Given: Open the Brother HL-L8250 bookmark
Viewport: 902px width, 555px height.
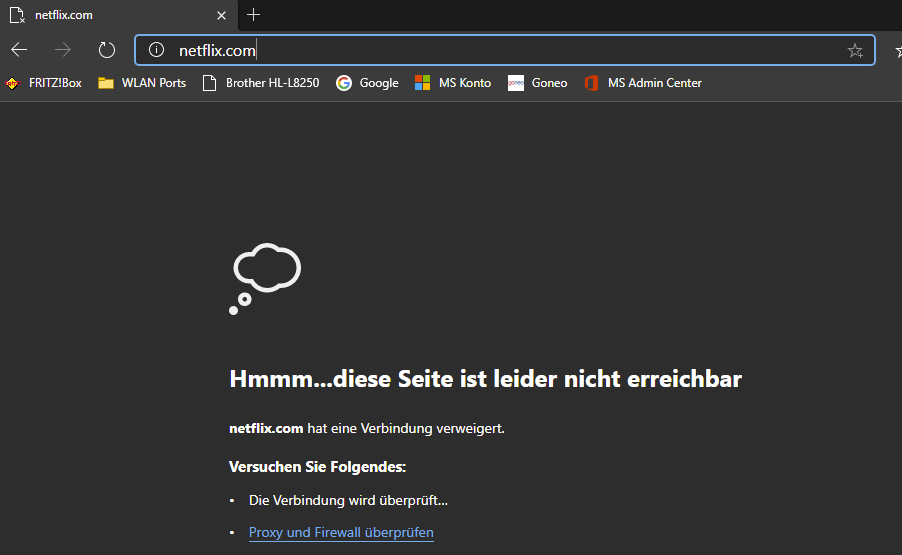Looking at the screenshot, I should [261, 83].
